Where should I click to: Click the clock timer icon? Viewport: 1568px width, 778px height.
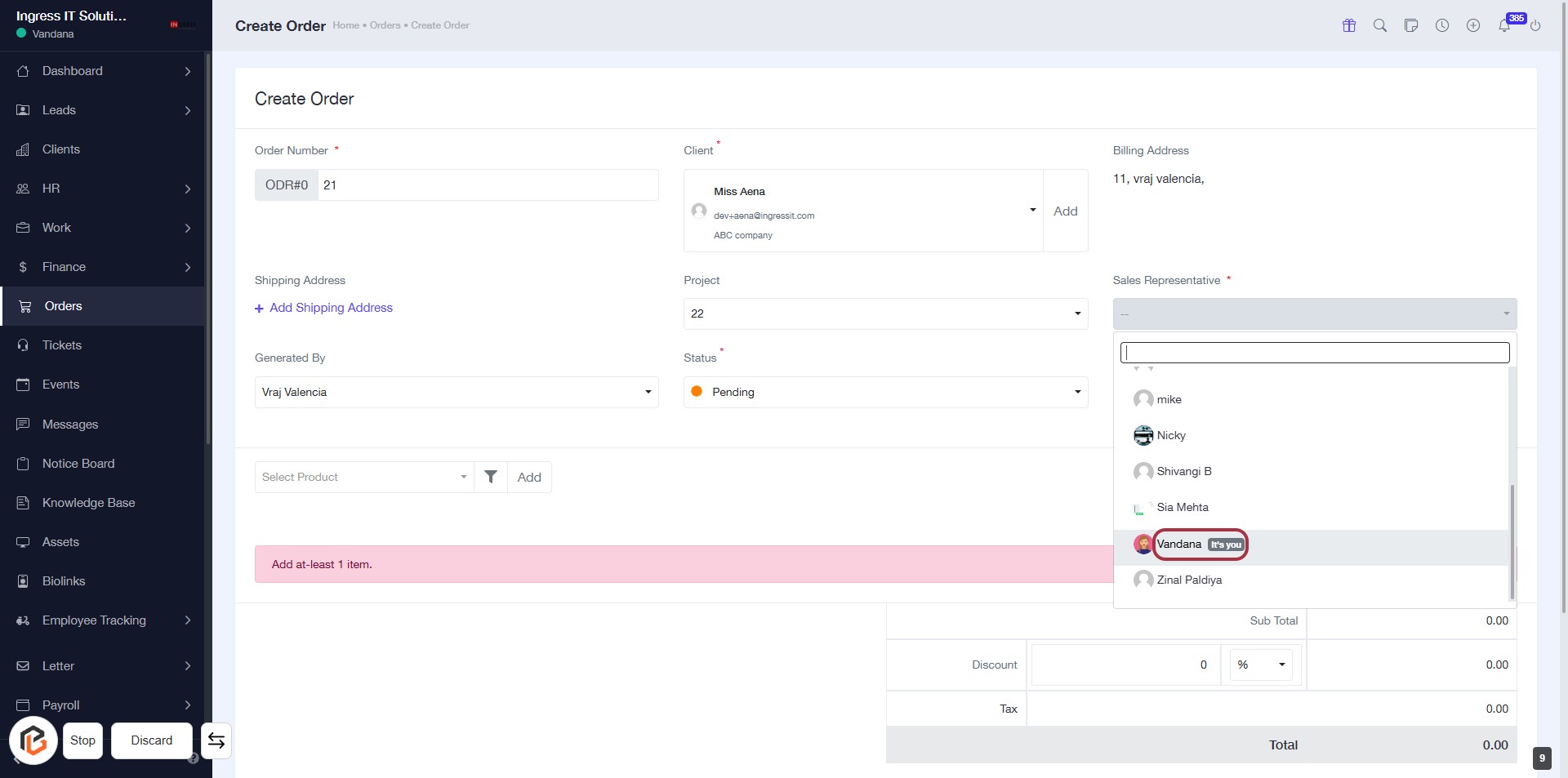pos(1442,25)
